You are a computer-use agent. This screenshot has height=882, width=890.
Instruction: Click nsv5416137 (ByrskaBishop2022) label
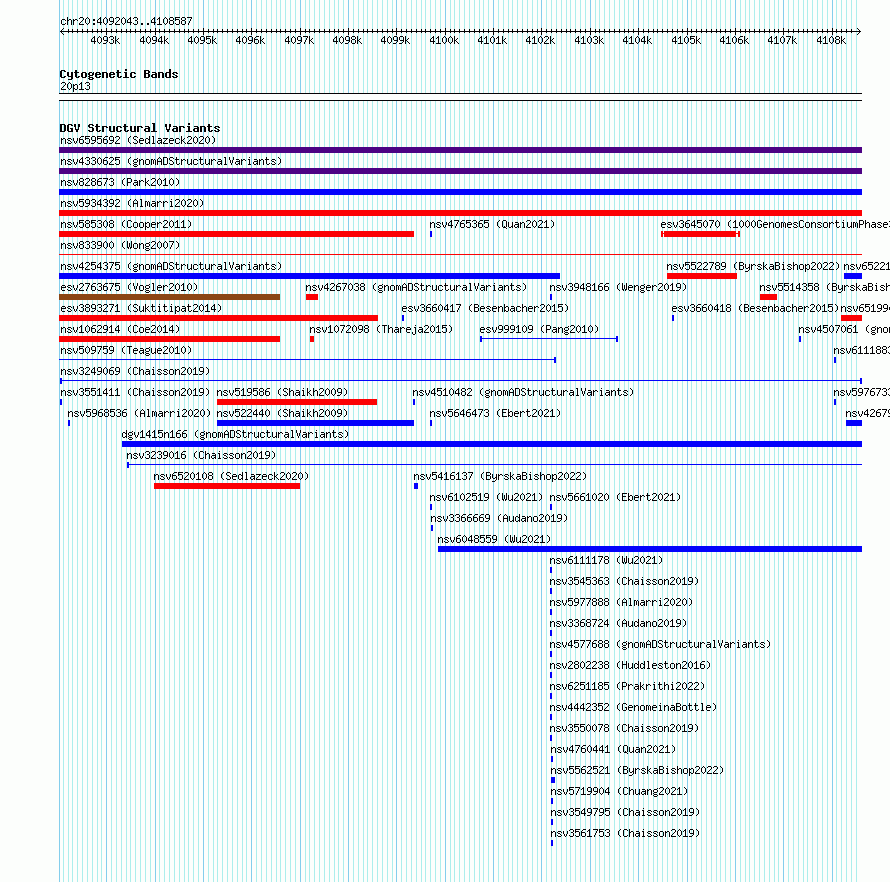point(500,476)
